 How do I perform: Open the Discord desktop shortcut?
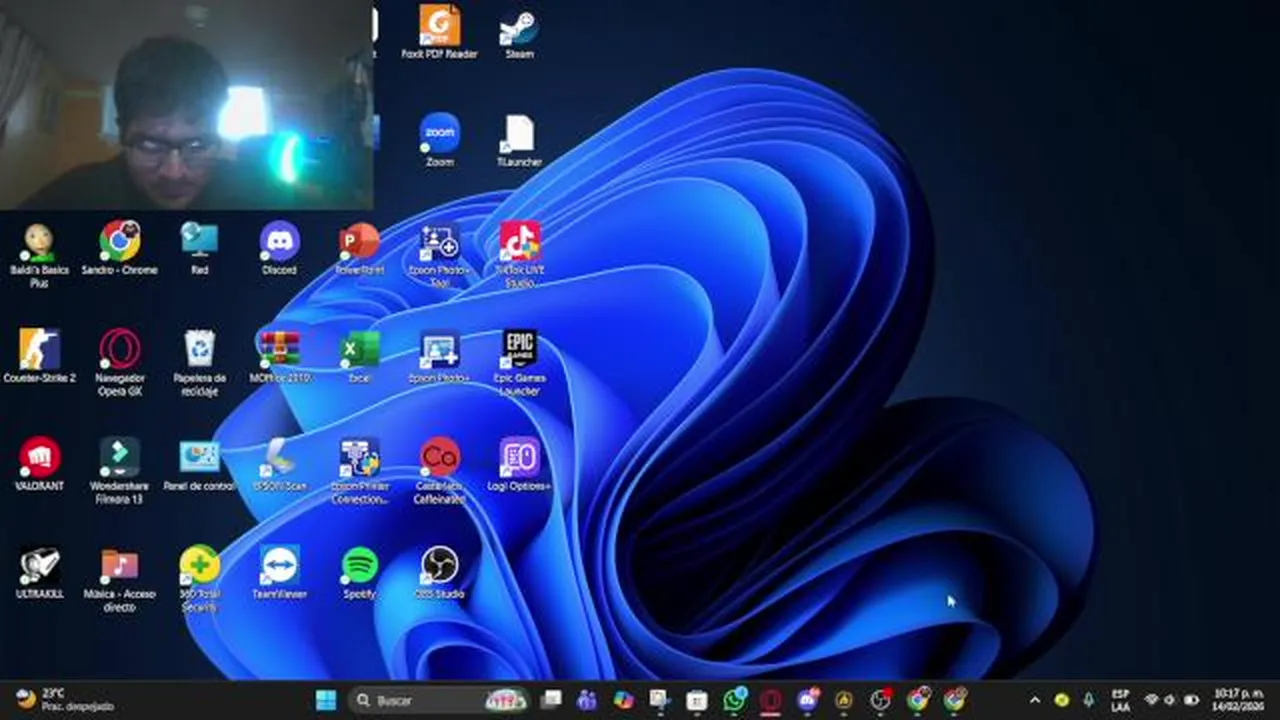(x=279, y=247)
